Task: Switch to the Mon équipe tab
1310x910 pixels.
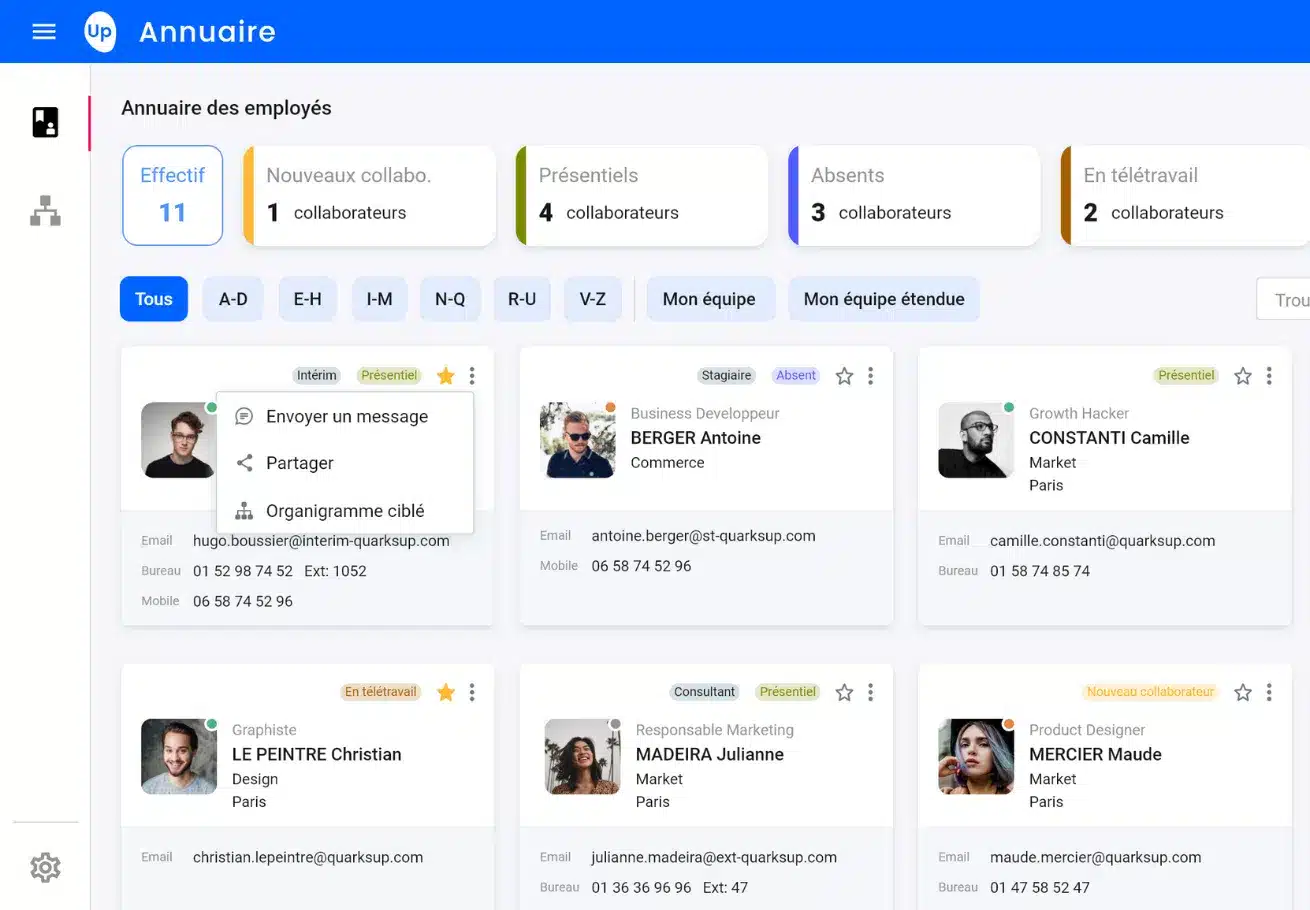Action: point(710,298)
